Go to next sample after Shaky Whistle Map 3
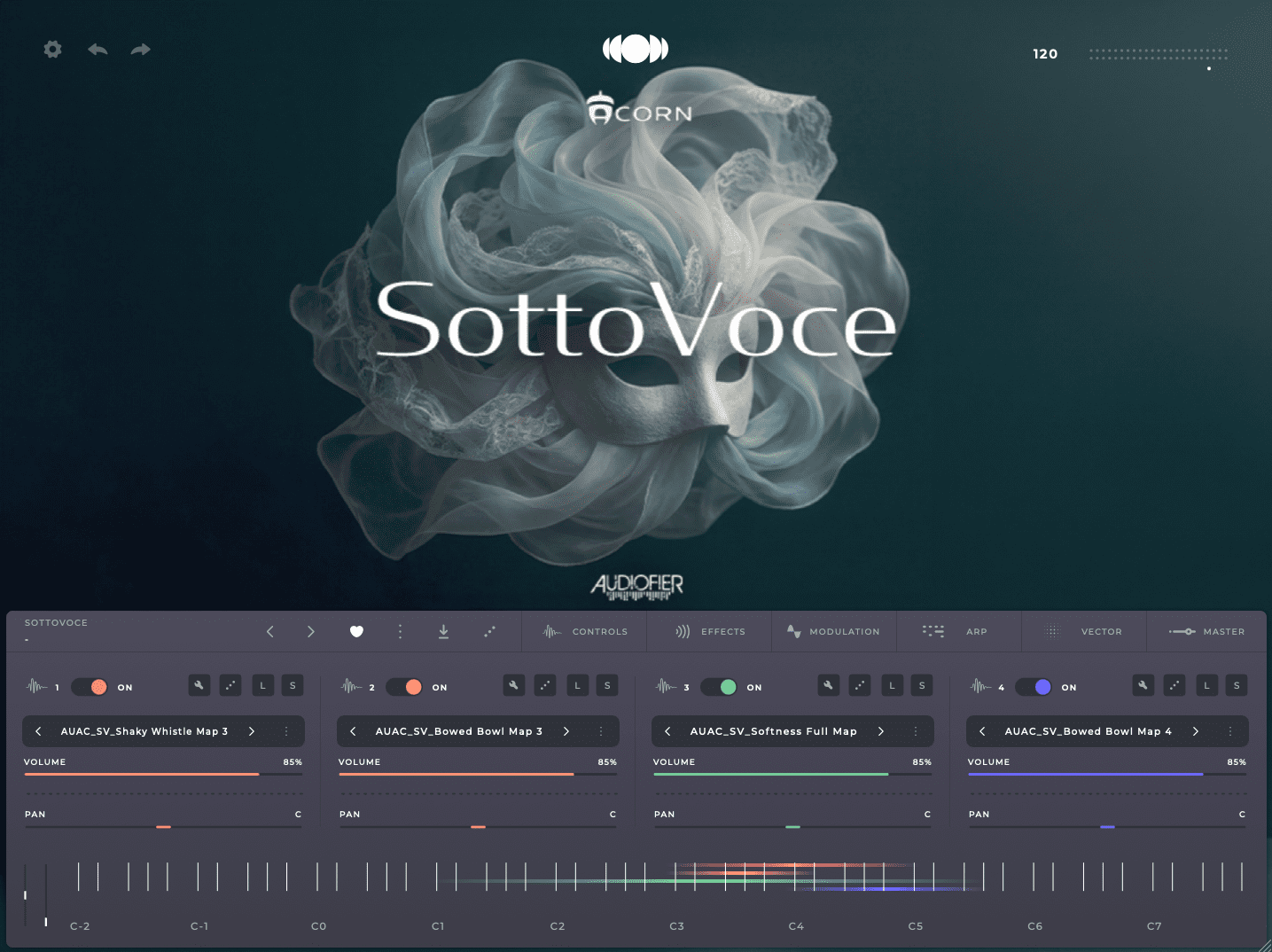The height and width of the screenshot is (952, 1272). [x=252, y=731]
